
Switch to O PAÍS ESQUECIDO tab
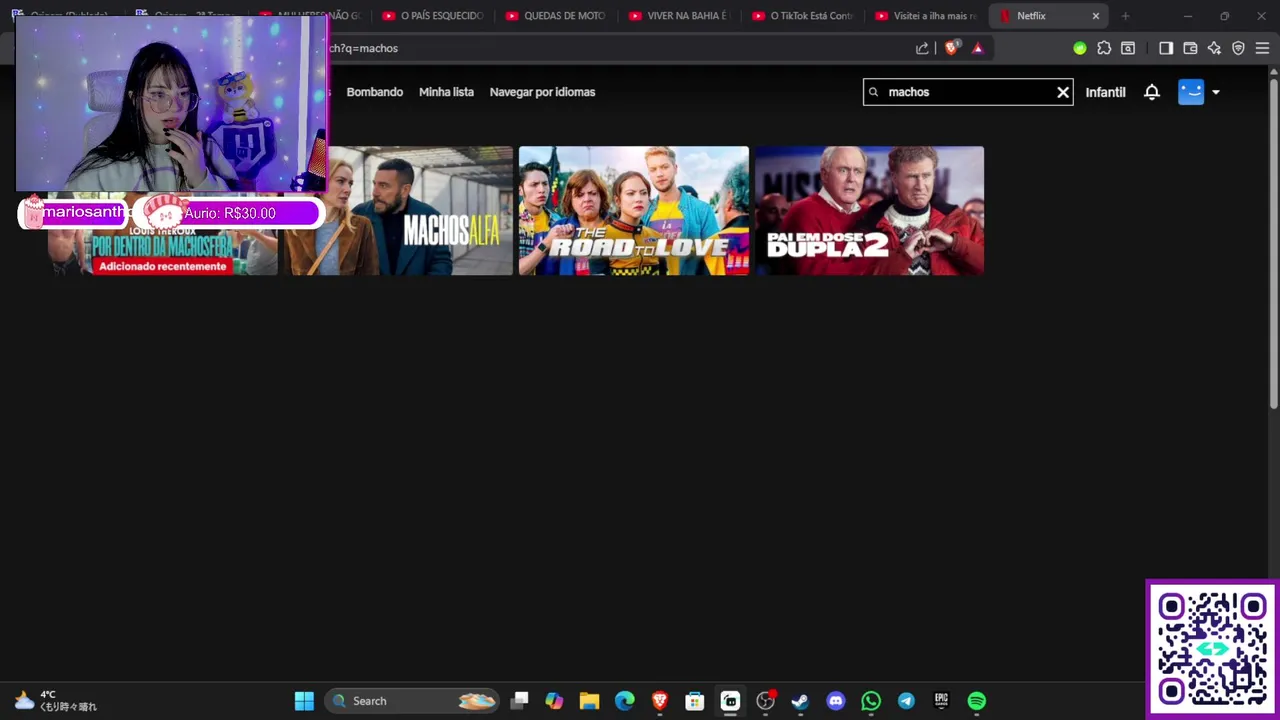coord(433,16)
